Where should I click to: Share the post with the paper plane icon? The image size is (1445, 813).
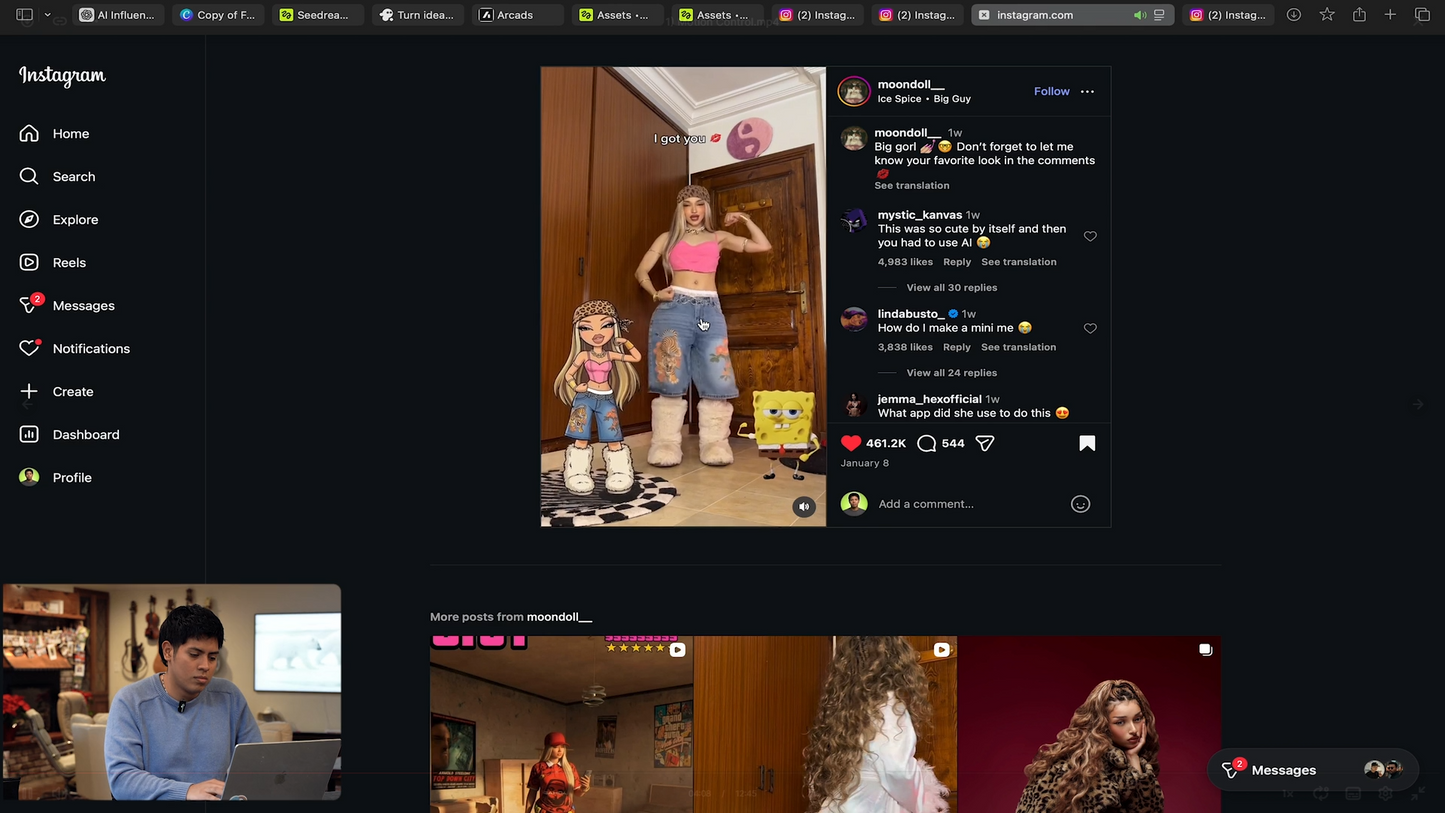[985, 443]
